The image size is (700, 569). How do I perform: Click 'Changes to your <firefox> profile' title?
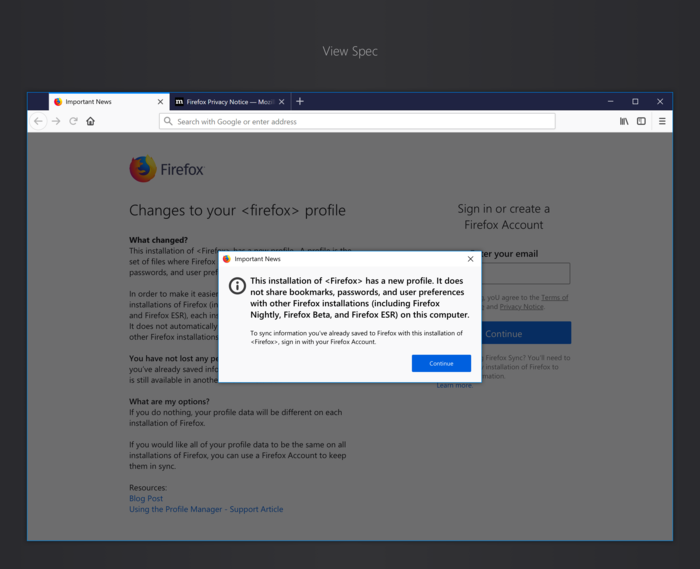point(237,210)
